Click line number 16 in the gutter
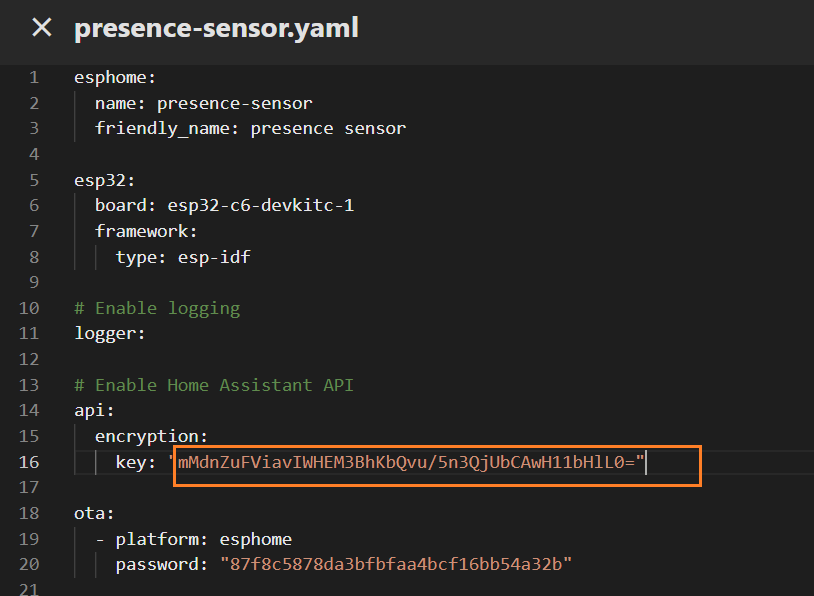This screenshot has width=814, height=596. point(28,462)
